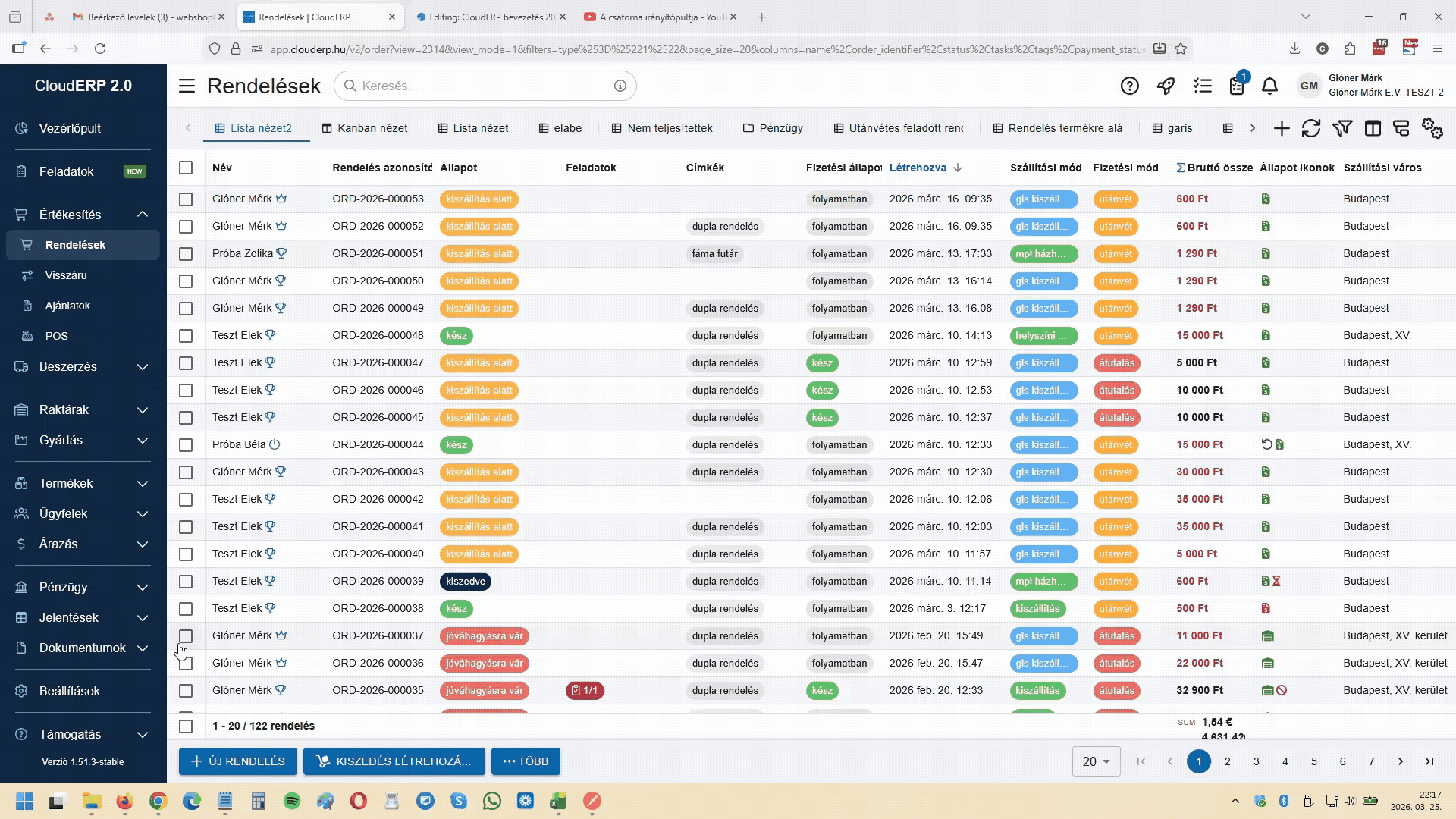Image resolution: width=1456 pixels, height=819 pixels.
Task: Open the task checklist icon in header
Action: click(1202, 86)
